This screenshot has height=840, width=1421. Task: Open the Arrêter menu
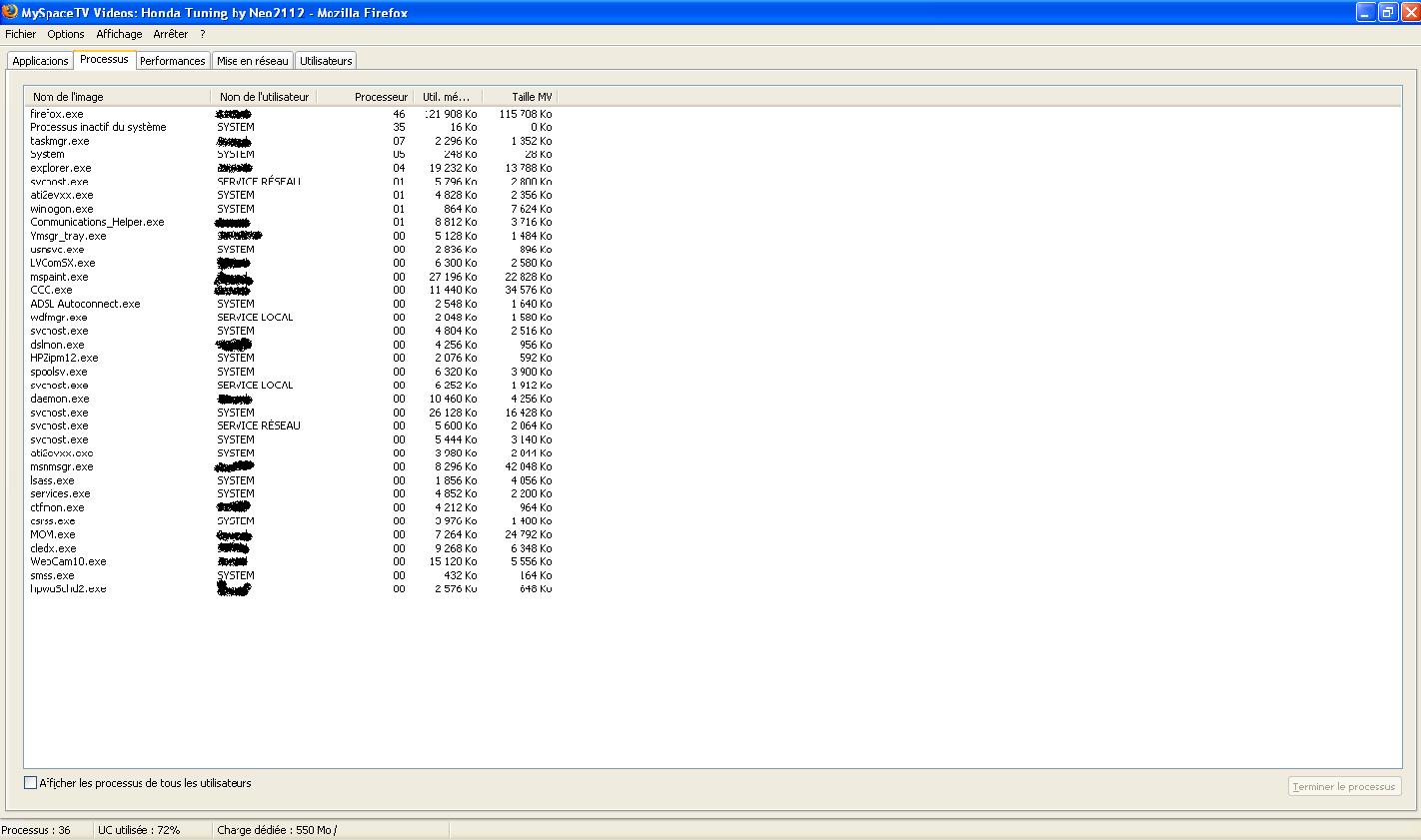171,34
